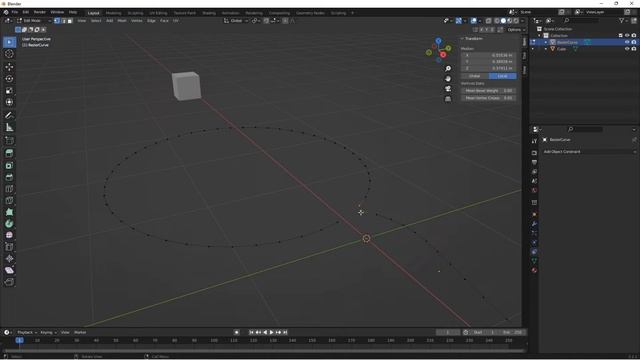
Task: Disable BezierCurve in renders camera icon
Action: coord(634,42)
